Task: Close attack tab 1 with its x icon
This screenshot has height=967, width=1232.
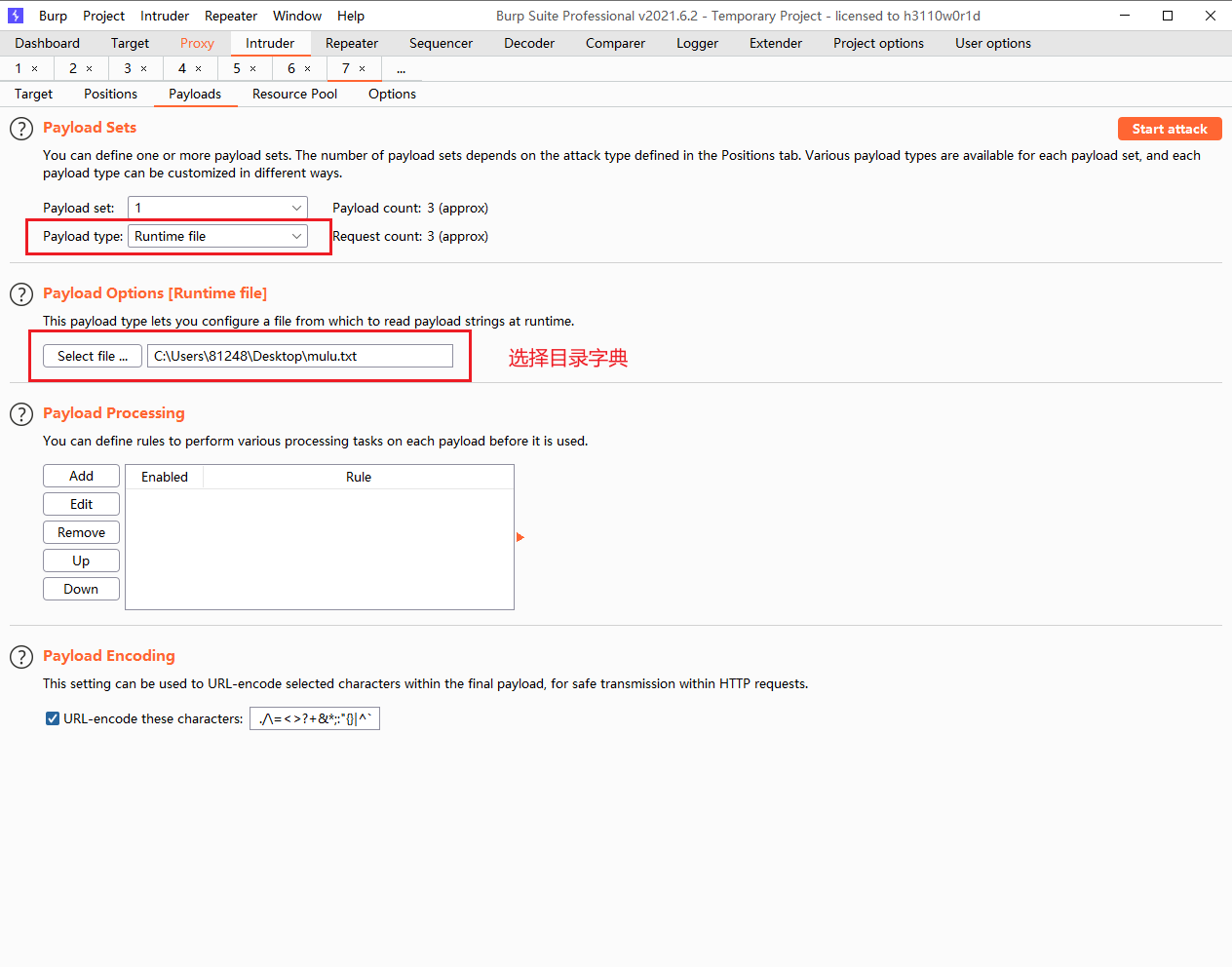Action: (x=36, y=68)
